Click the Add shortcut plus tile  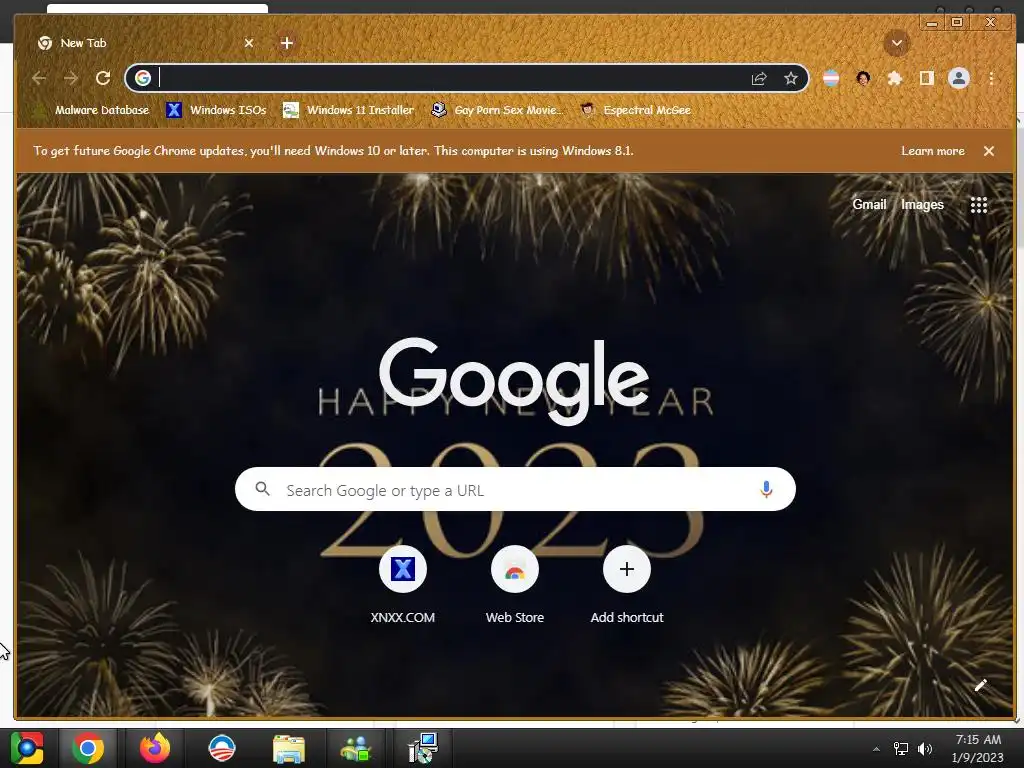click(627, 585)
